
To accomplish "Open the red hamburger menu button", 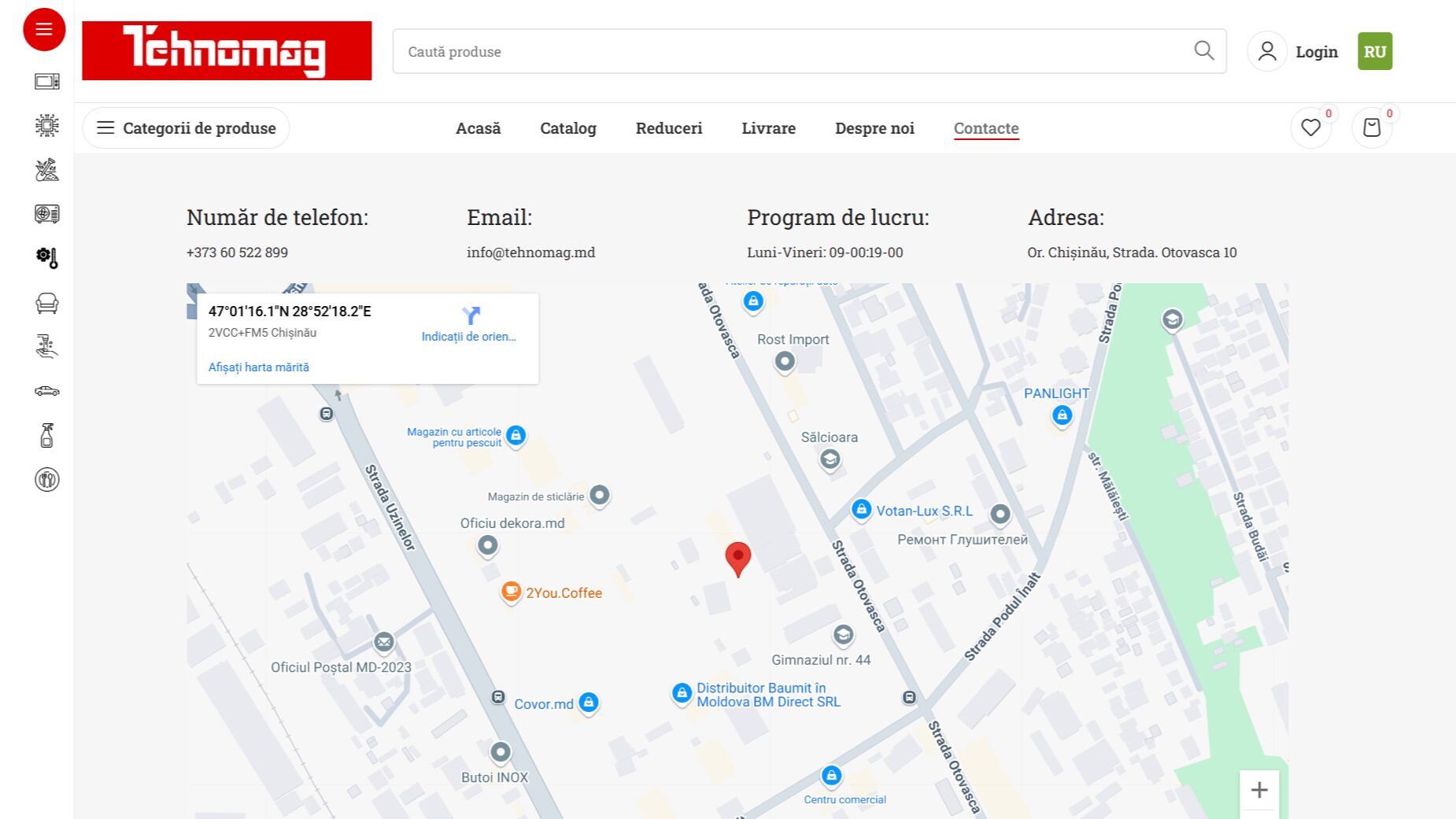I will click(44, 30).
